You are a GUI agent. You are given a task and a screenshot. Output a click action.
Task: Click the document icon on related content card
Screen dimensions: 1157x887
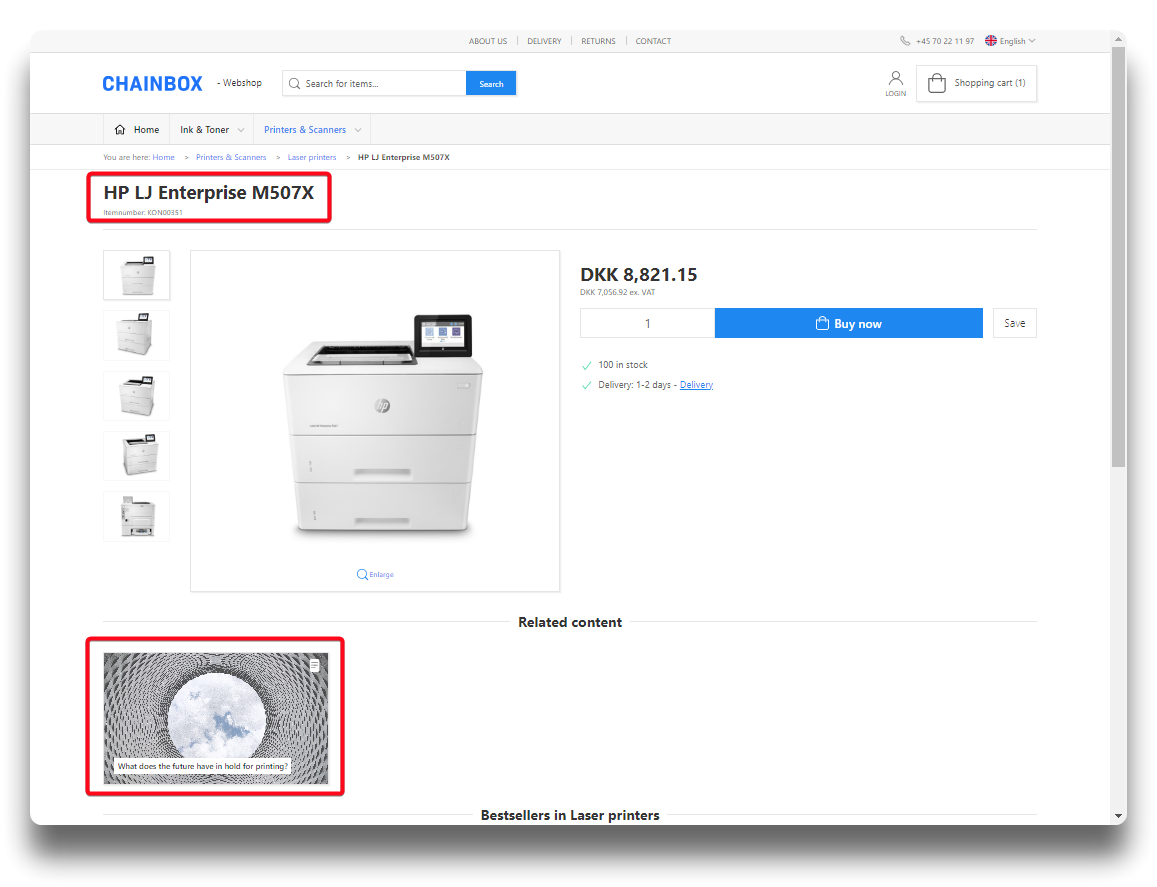coord(314,665)
